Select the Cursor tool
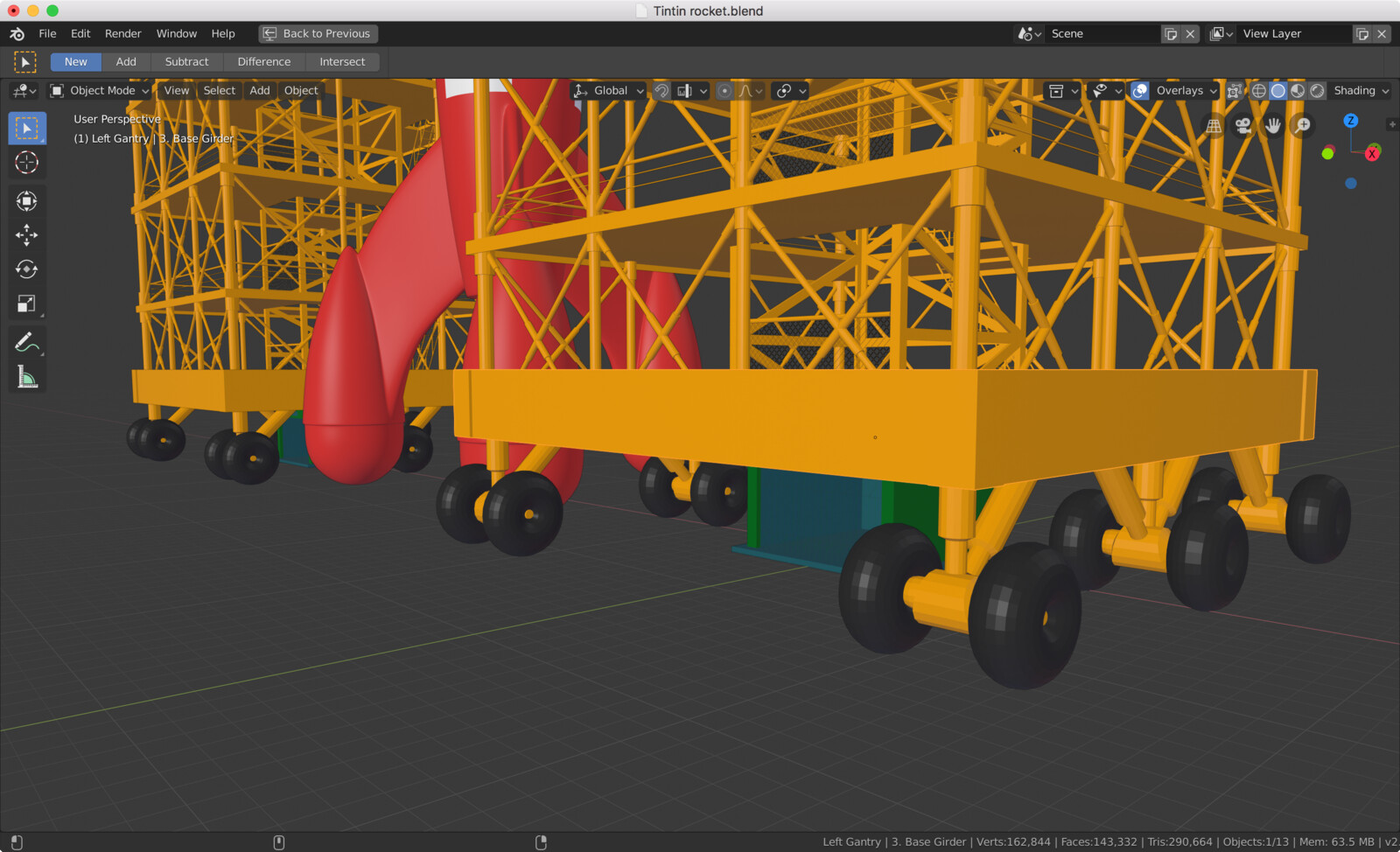Viewport: 1400px width, 852px height. coord(26,162)
